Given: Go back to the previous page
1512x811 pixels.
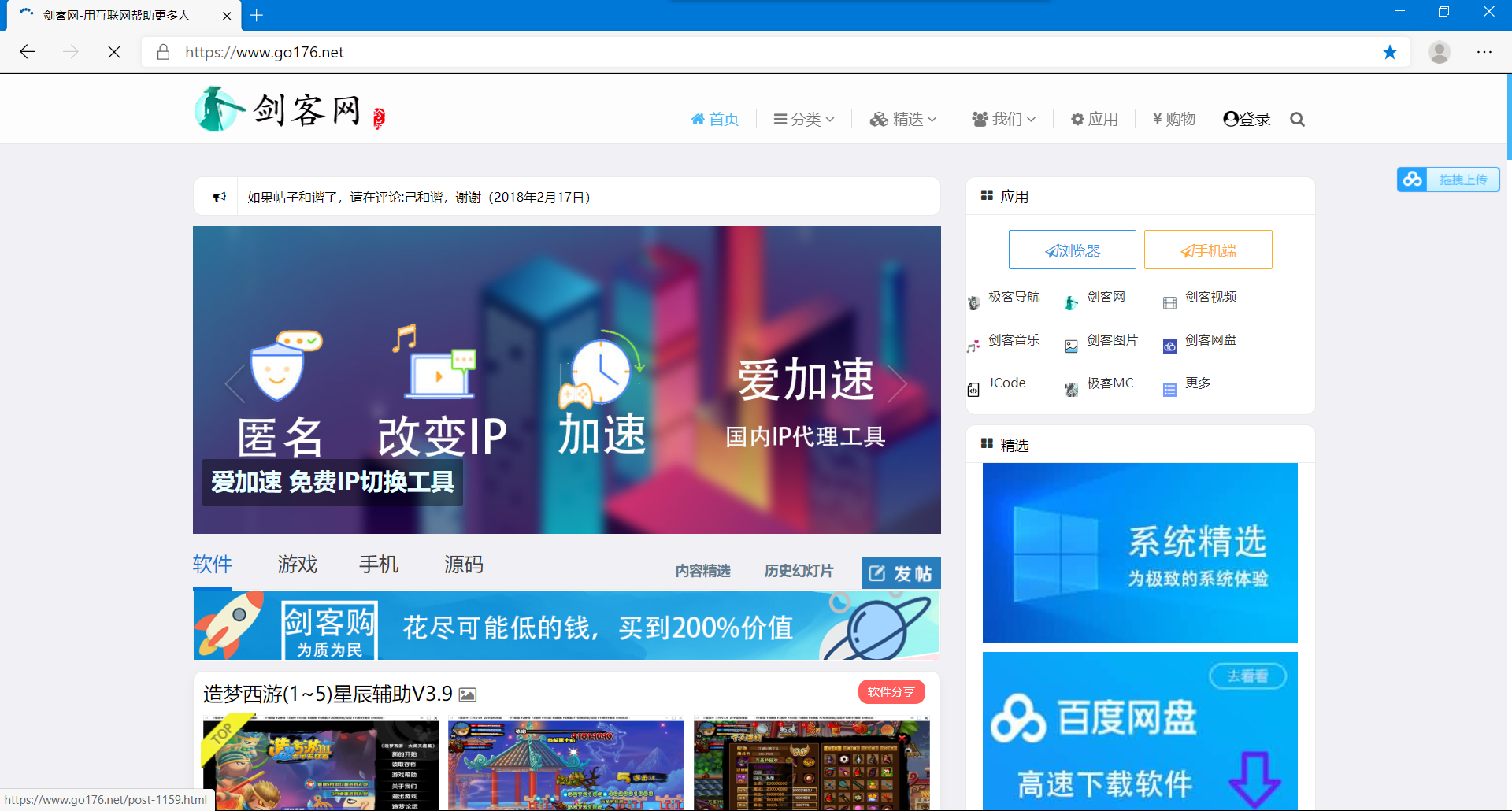Looking at the screenshot, I should [x=28, y=52].
